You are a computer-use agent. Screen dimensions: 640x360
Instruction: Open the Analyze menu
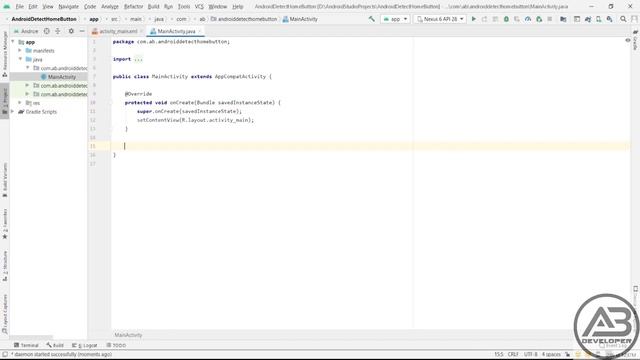110,7
